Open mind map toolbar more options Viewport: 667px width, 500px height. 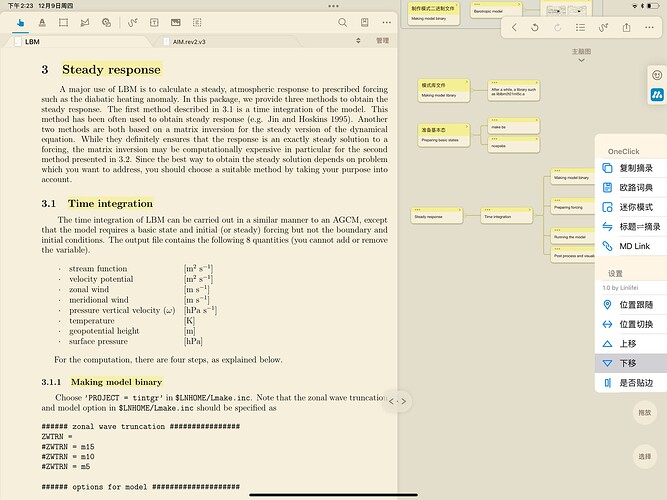coord(649,28)
